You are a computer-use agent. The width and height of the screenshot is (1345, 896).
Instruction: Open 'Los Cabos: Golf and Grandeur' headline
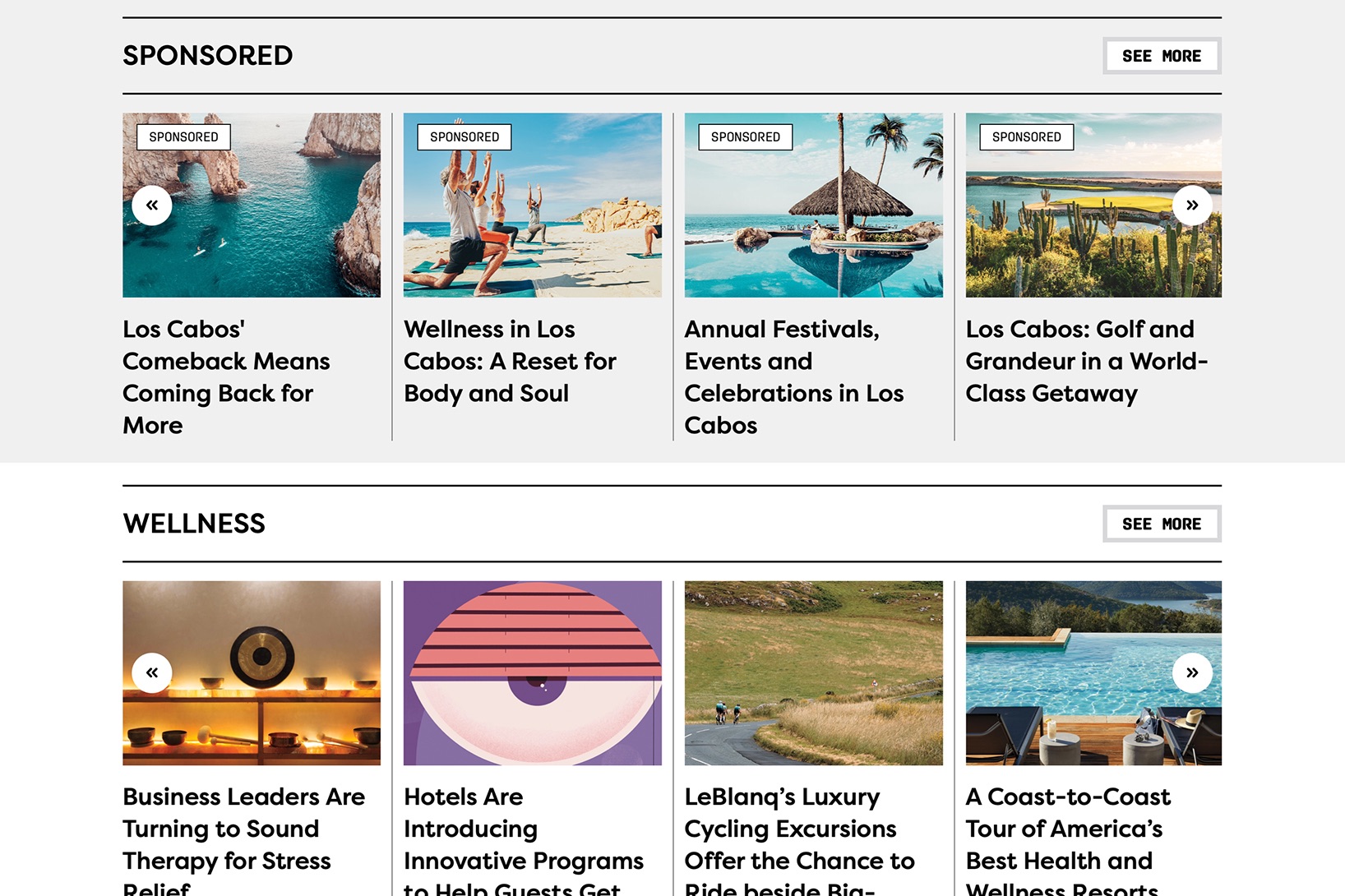[1087, 362]
